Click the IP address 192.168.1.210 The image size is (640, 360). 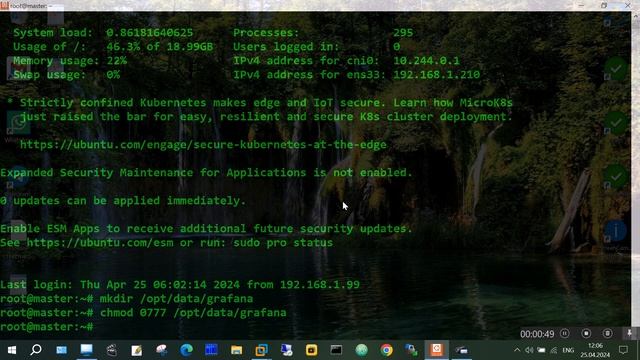pyautogui.click(x=436, y=75)
